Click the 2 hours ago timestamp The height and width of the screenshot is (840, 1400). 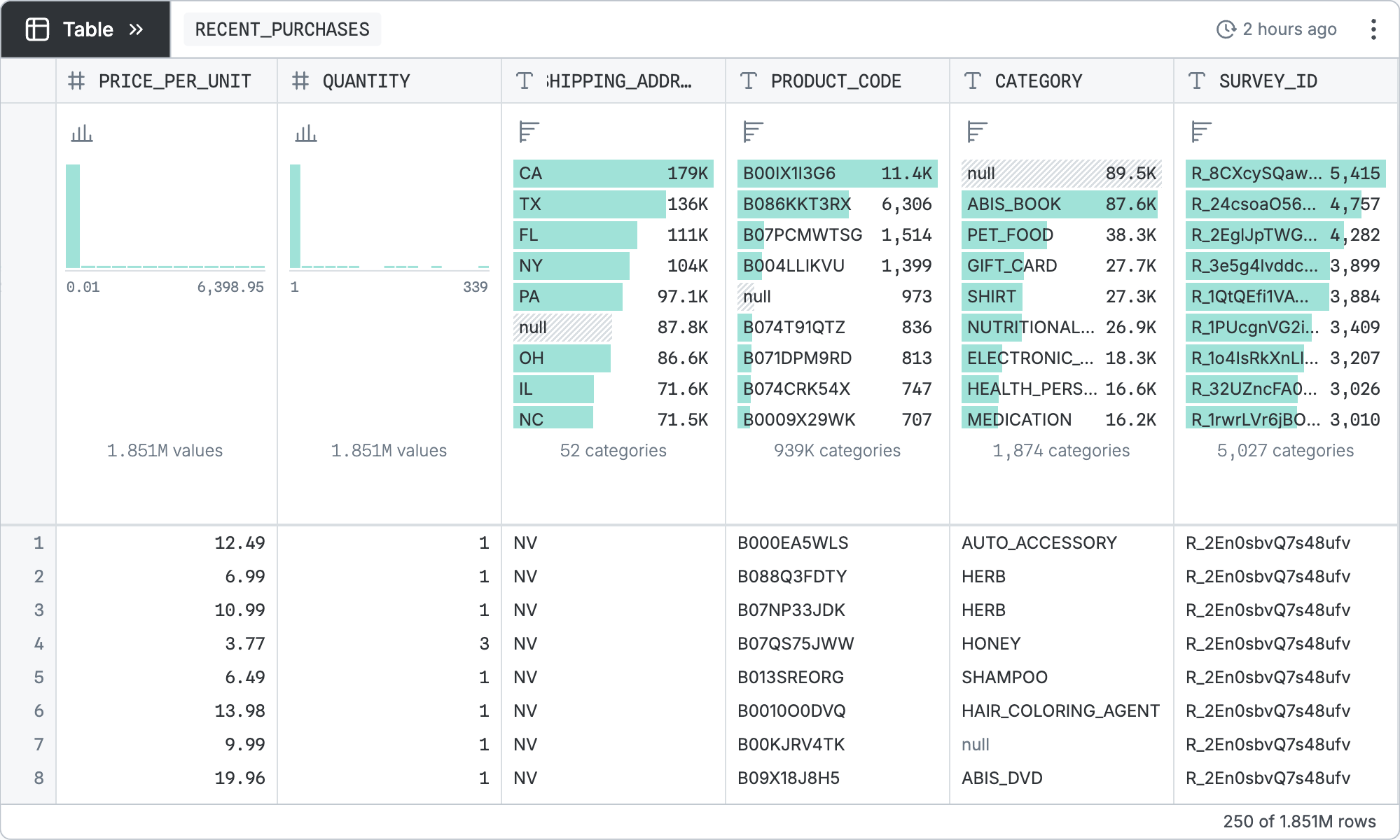(x=1289, y=29)
